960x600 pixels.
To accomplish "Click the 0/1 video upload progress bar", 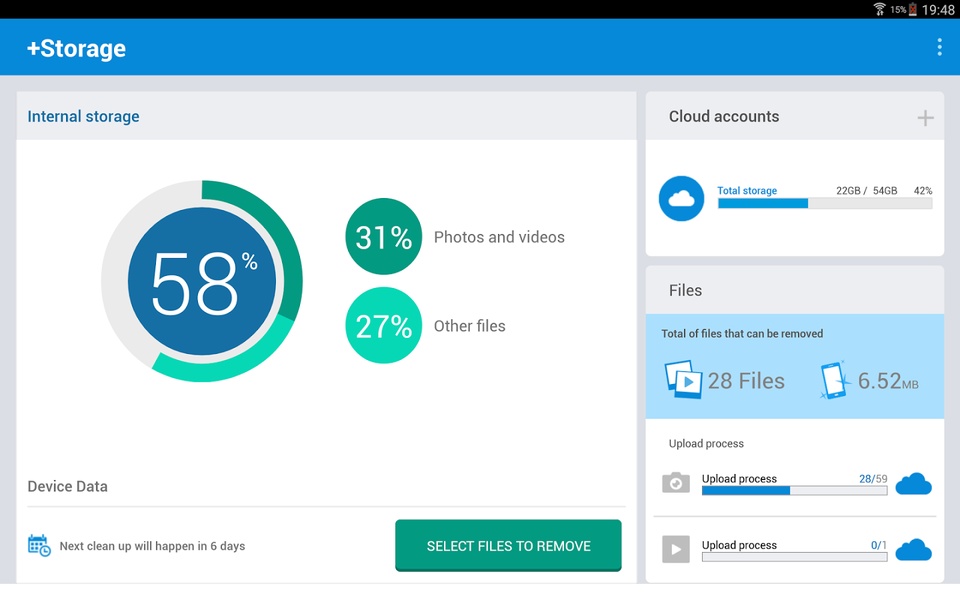I will pyautogui.click(x=794, y=557).
